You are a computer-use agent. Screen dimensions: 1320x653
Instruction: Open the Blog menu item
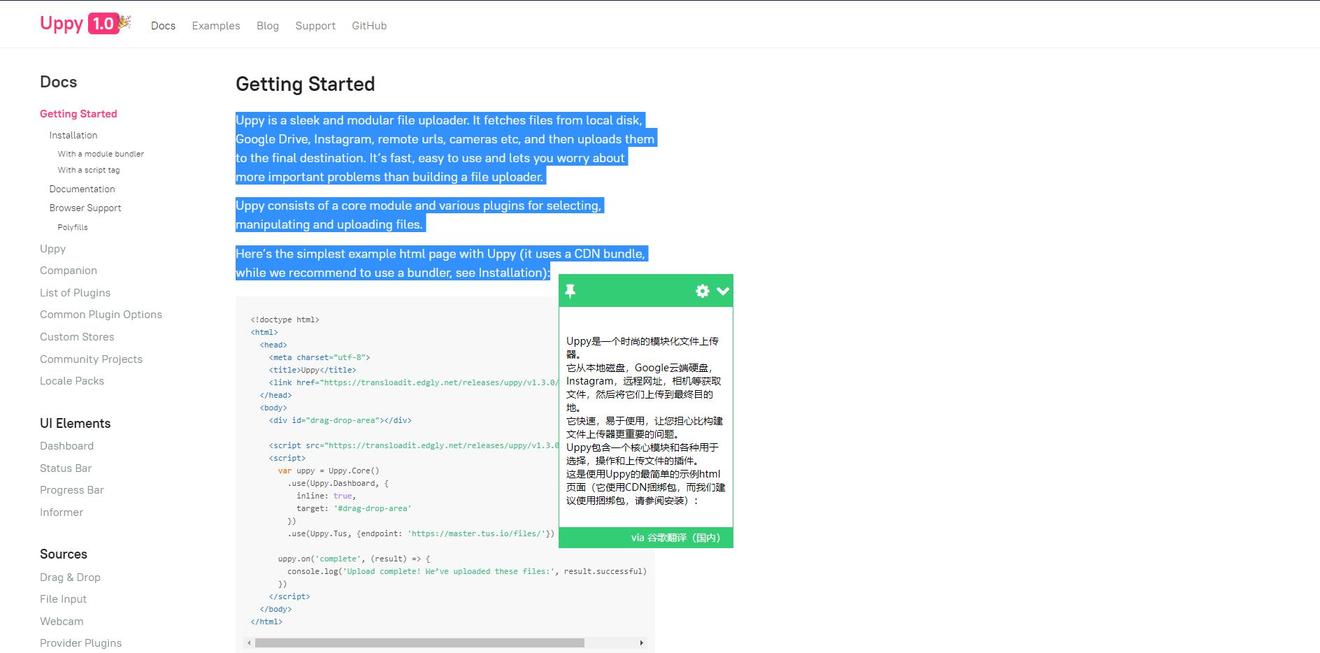coord(267,25)
